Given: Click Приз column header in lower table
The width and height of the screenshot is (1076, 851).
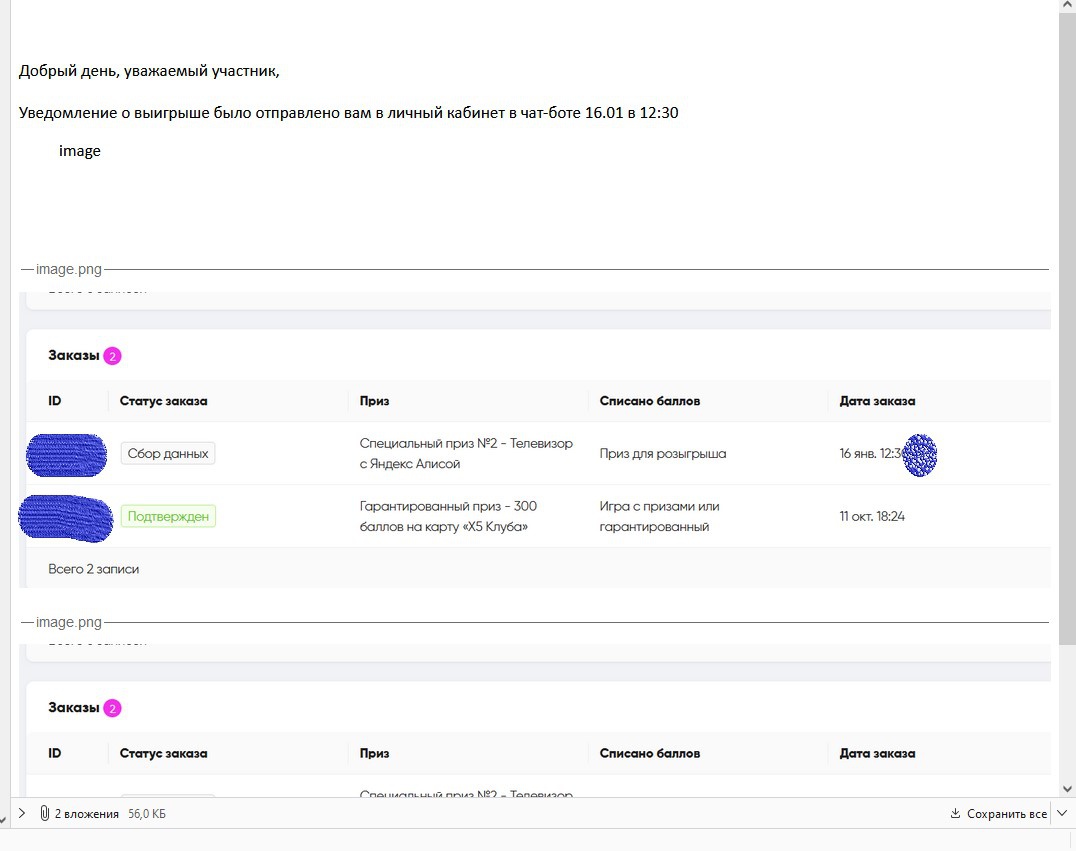Looking at the screenshot, I should 375,753.
